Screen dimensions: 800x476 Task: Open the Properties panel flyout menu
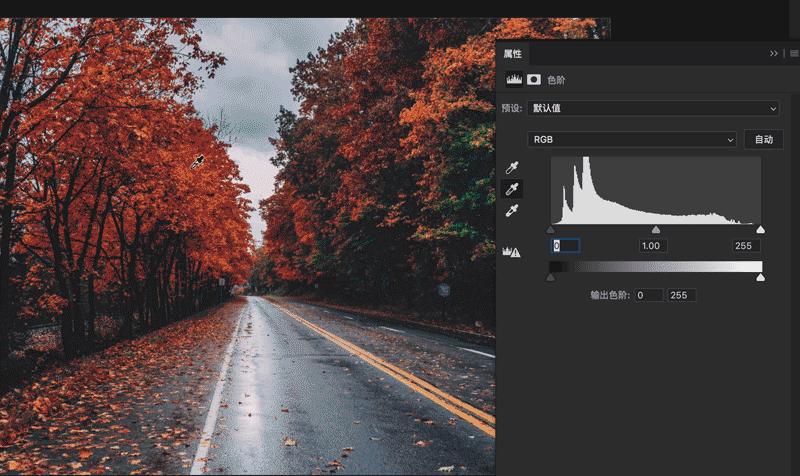coord(792,53)
